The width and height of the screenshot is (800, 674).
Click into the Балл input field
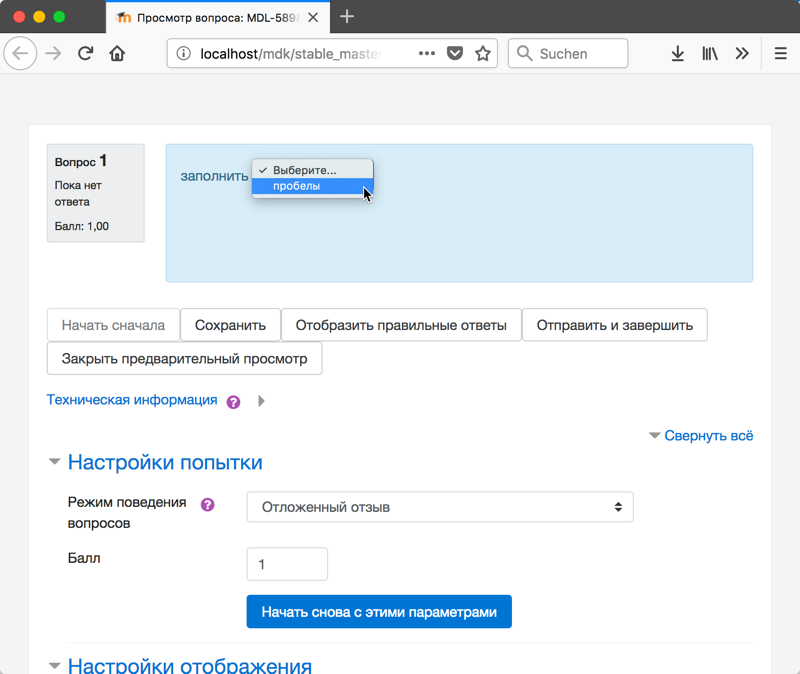coord(287,564)
